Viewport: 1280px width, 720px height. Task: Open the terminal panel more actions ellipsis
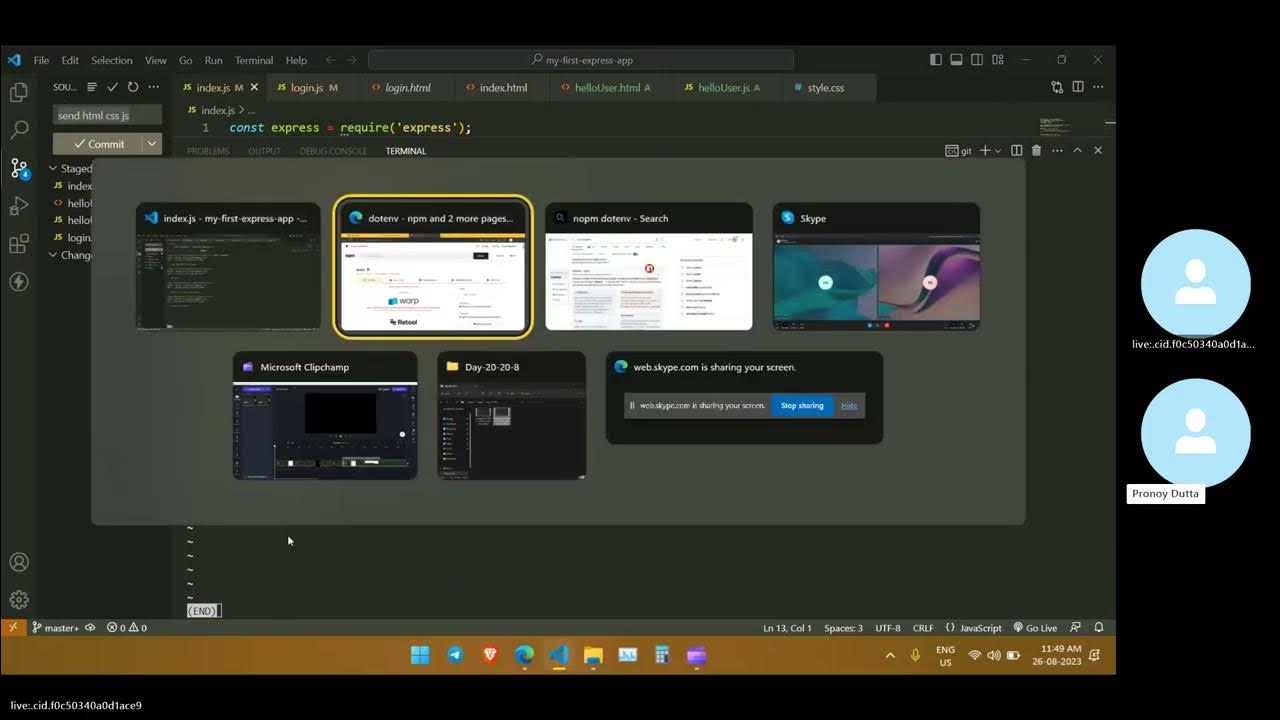tap(1056, 150)
